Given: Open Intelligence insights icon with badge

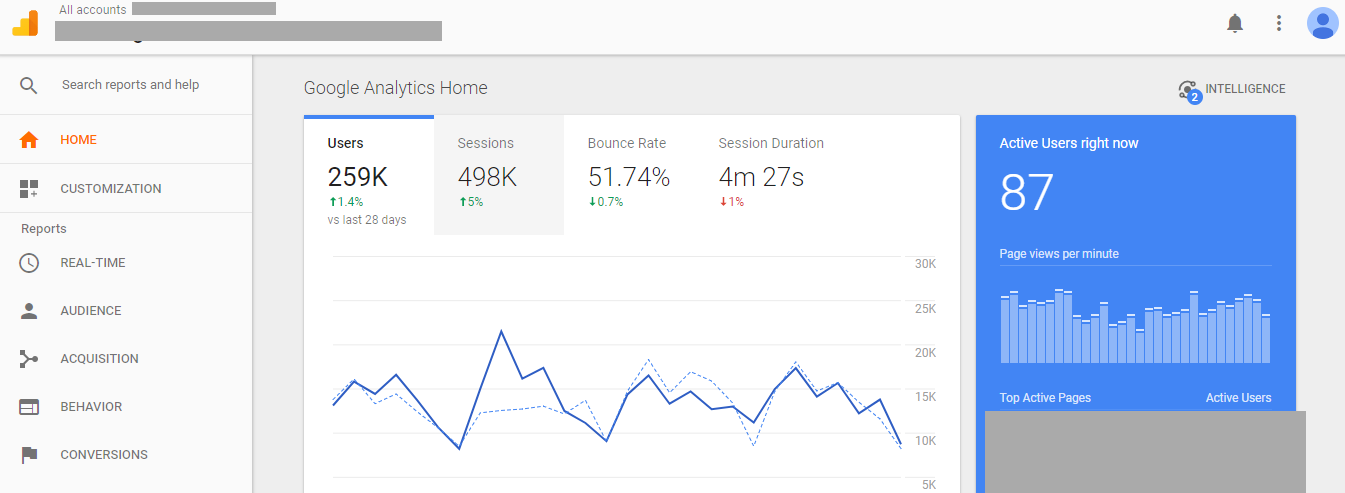Looking at the screenshot, I should point(1189,91).
